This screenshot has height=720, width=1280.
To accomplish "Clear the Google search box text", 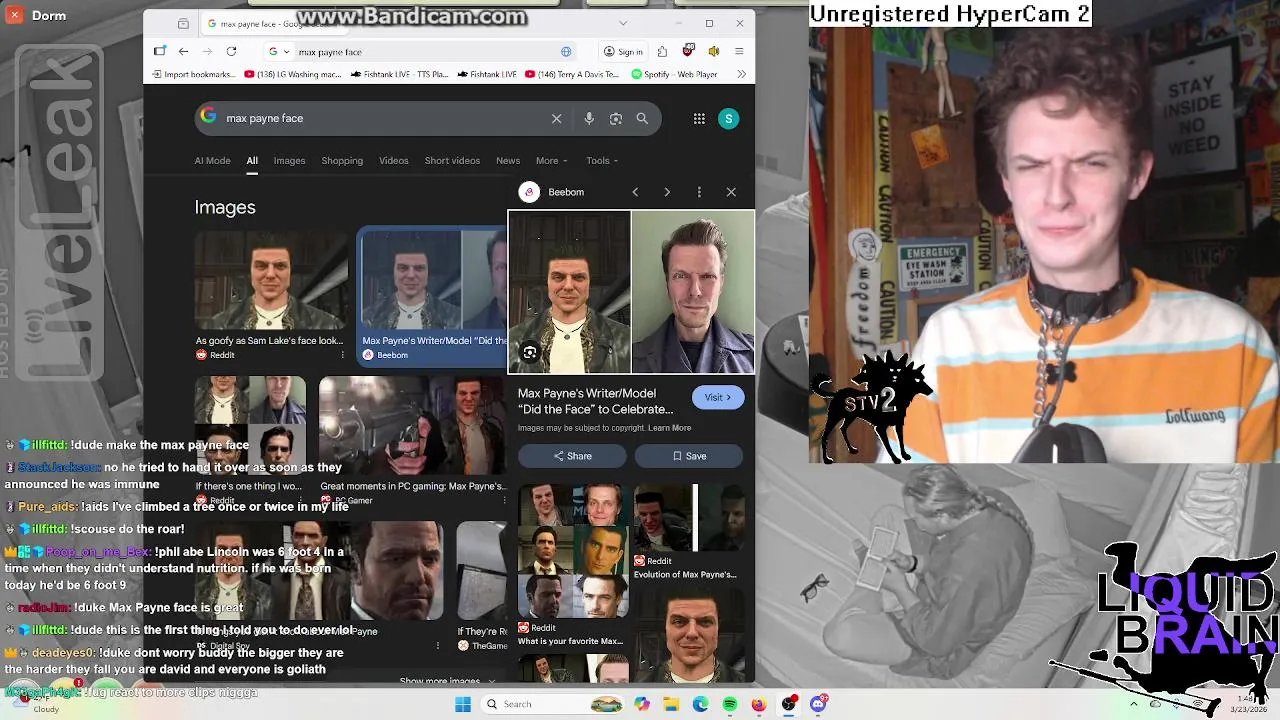I will pos(557,118).
